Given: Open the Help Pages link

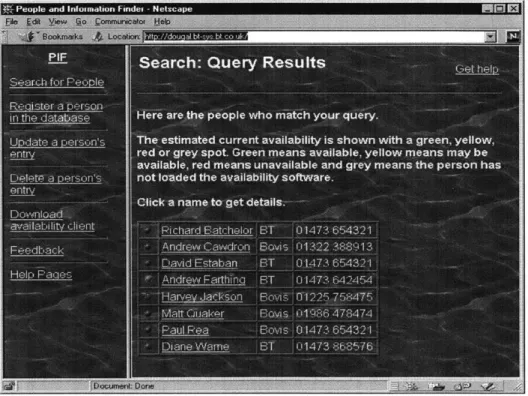Looking at the screenshot, I should pyautogui.click(x=41, y=274).
